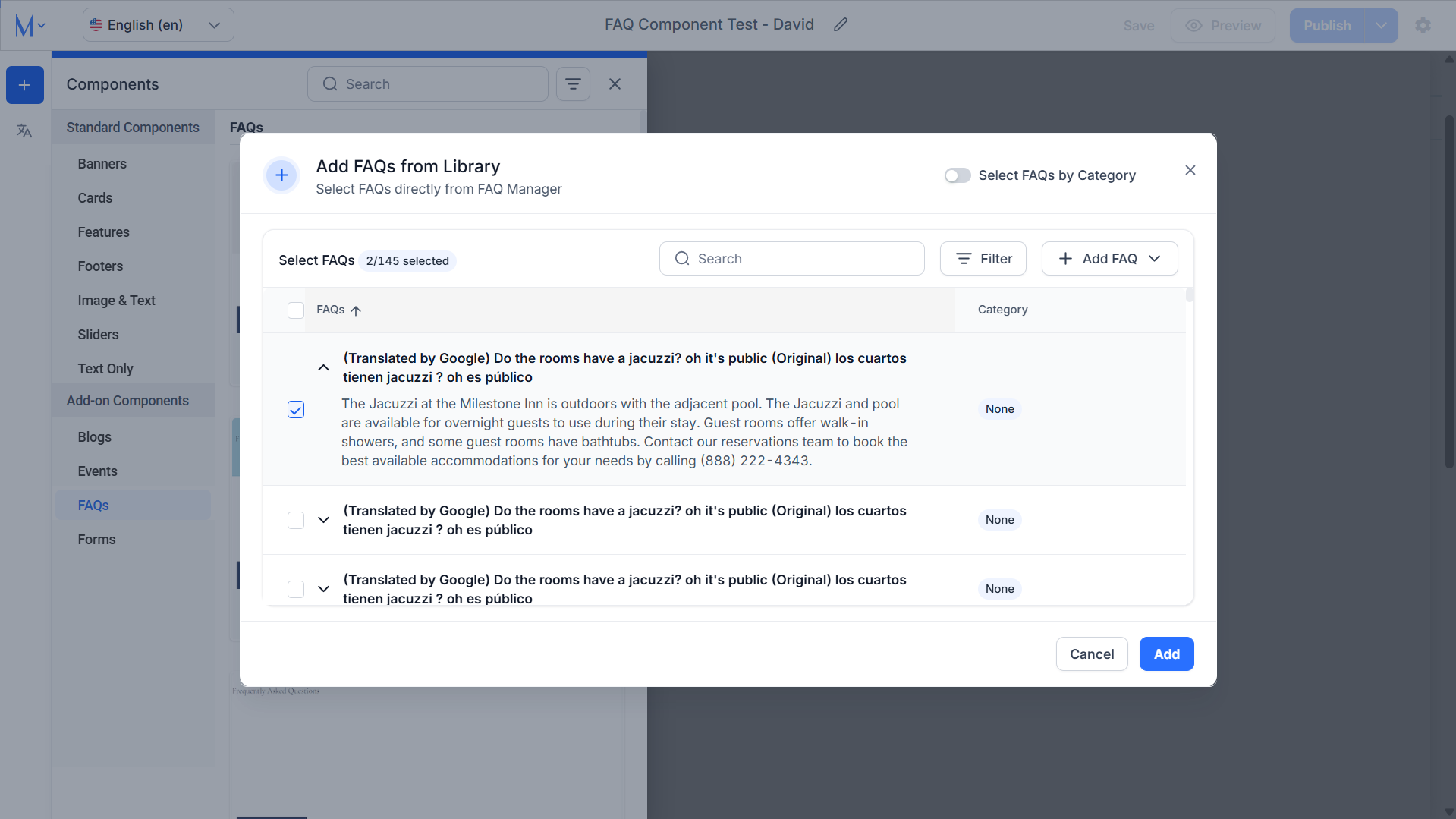This screenshot has height=819, width=1456.
Task: Select Events add-on component
Action: point(97,471)
